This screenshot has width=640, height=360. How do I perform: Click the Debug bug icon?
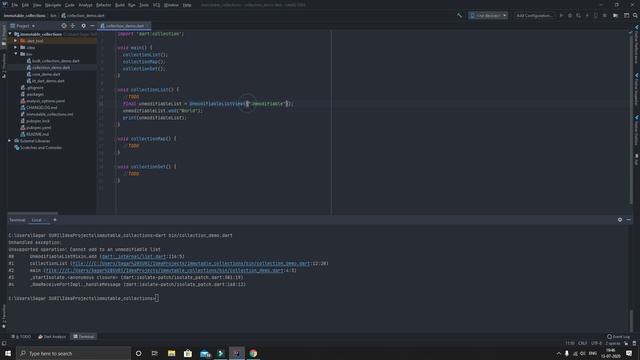coord(570,16)
